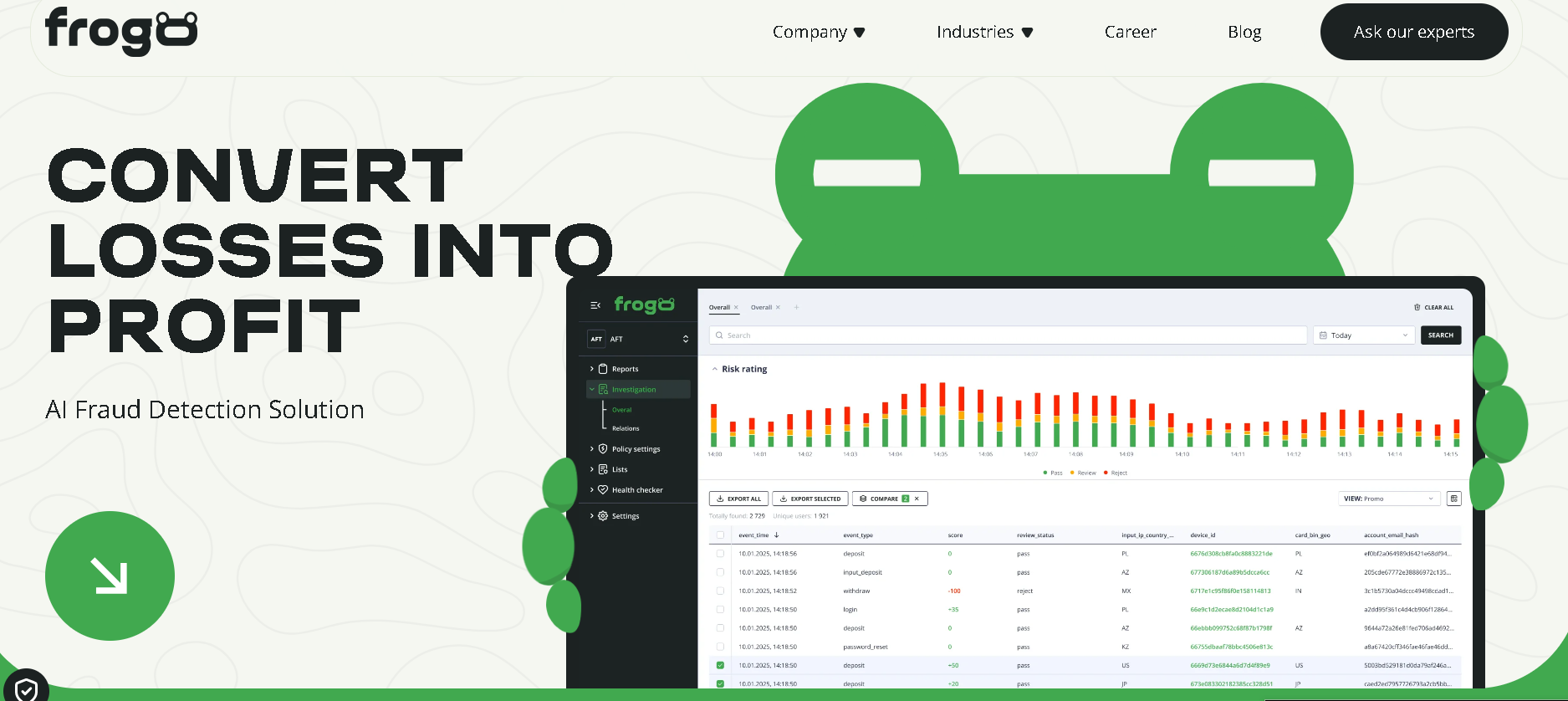This screenshot has width=1568, height=701.
Task: Click the green circular arrow button
Action: click(x=110, y=576)
